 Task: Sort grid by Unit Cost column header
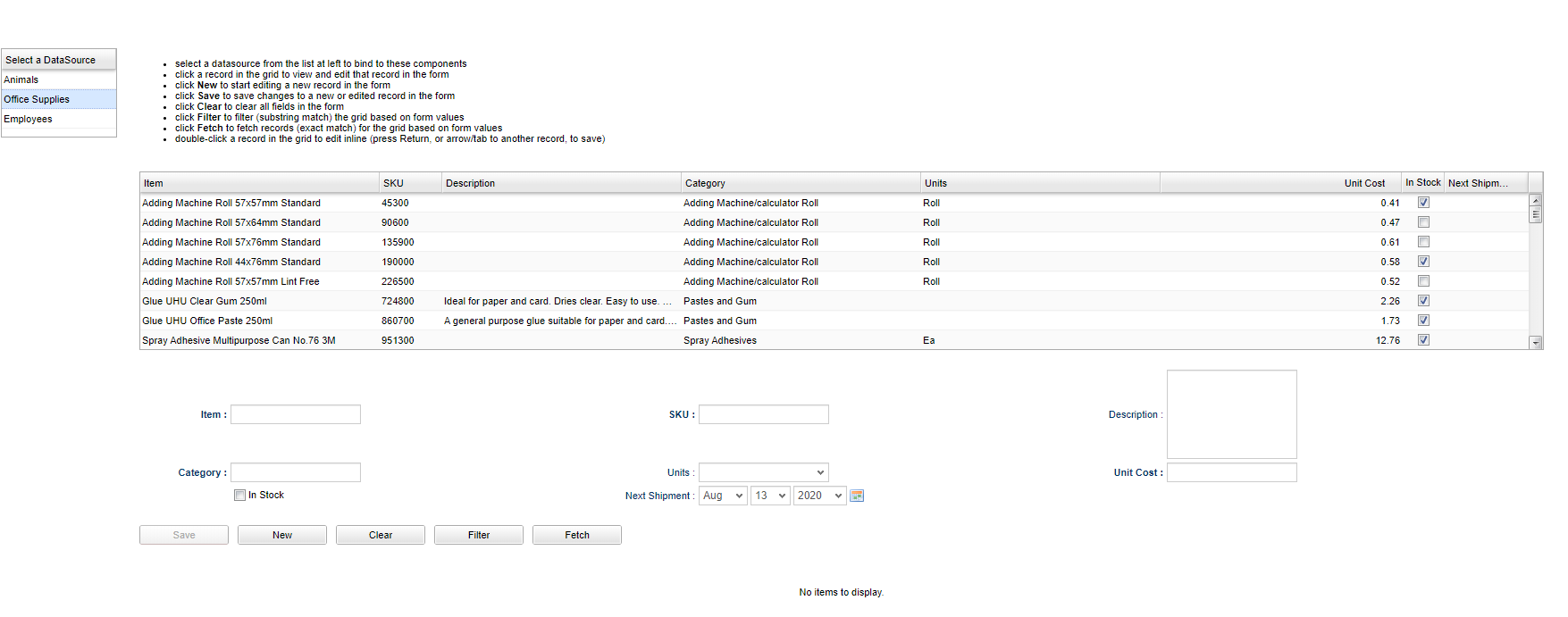coord(1363,183)
